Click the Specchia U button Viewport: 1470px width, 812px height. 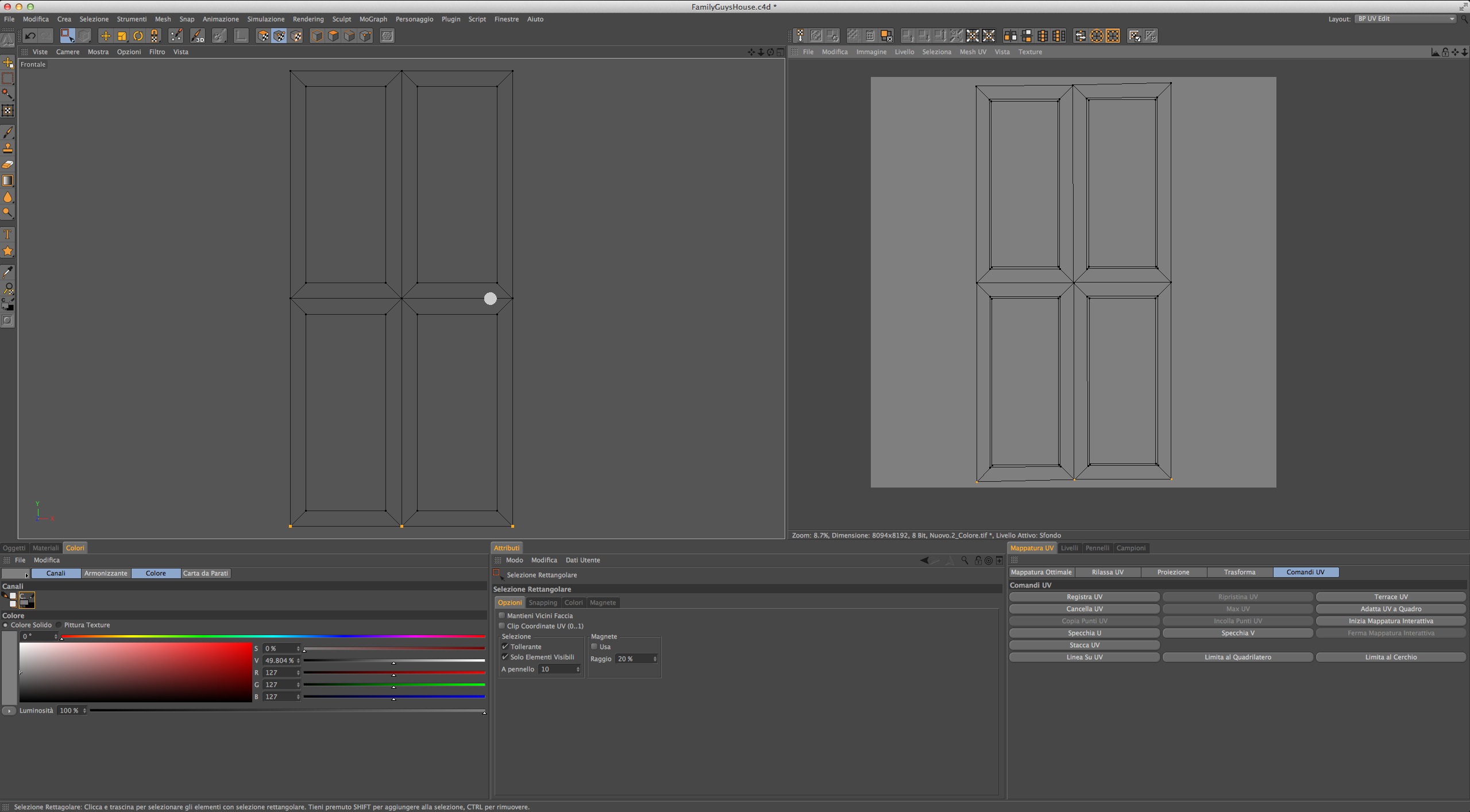(1084, 633)
